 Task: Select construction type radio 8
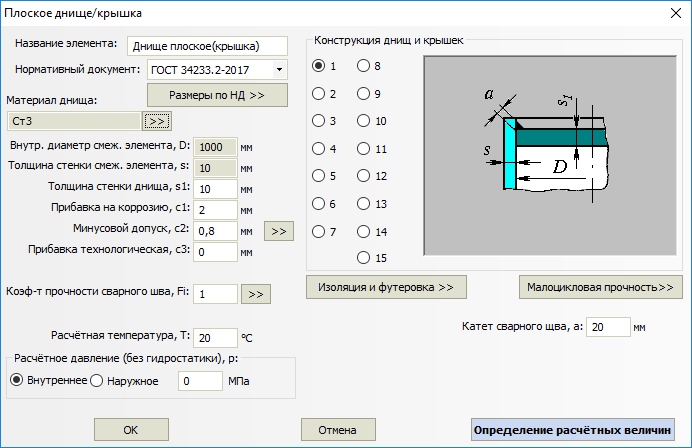click(363, 66)
